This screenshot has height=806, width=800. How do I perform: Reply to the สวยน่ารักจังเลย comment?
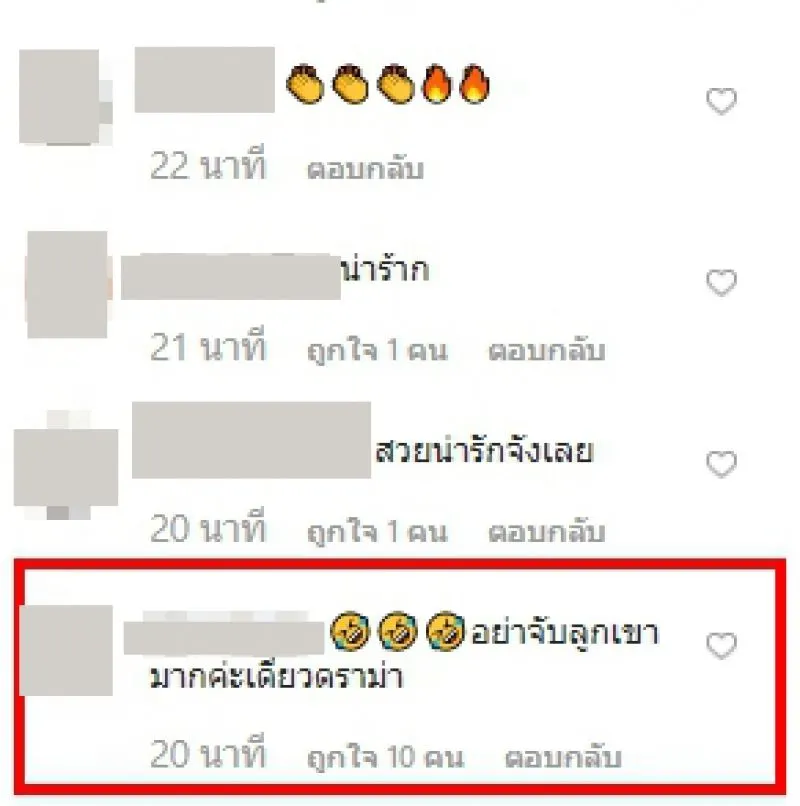coord(546,532)
